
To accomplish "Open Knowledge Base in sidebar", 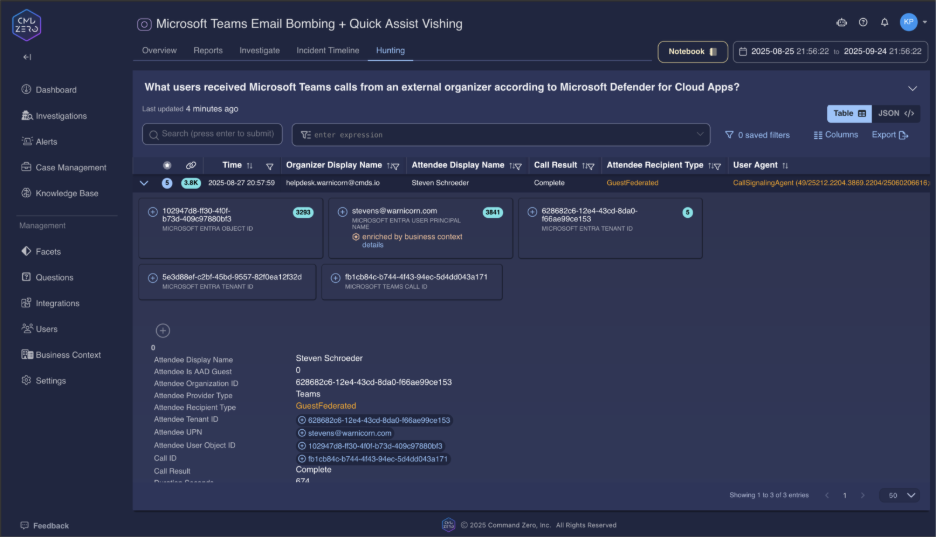I will 60,193.
